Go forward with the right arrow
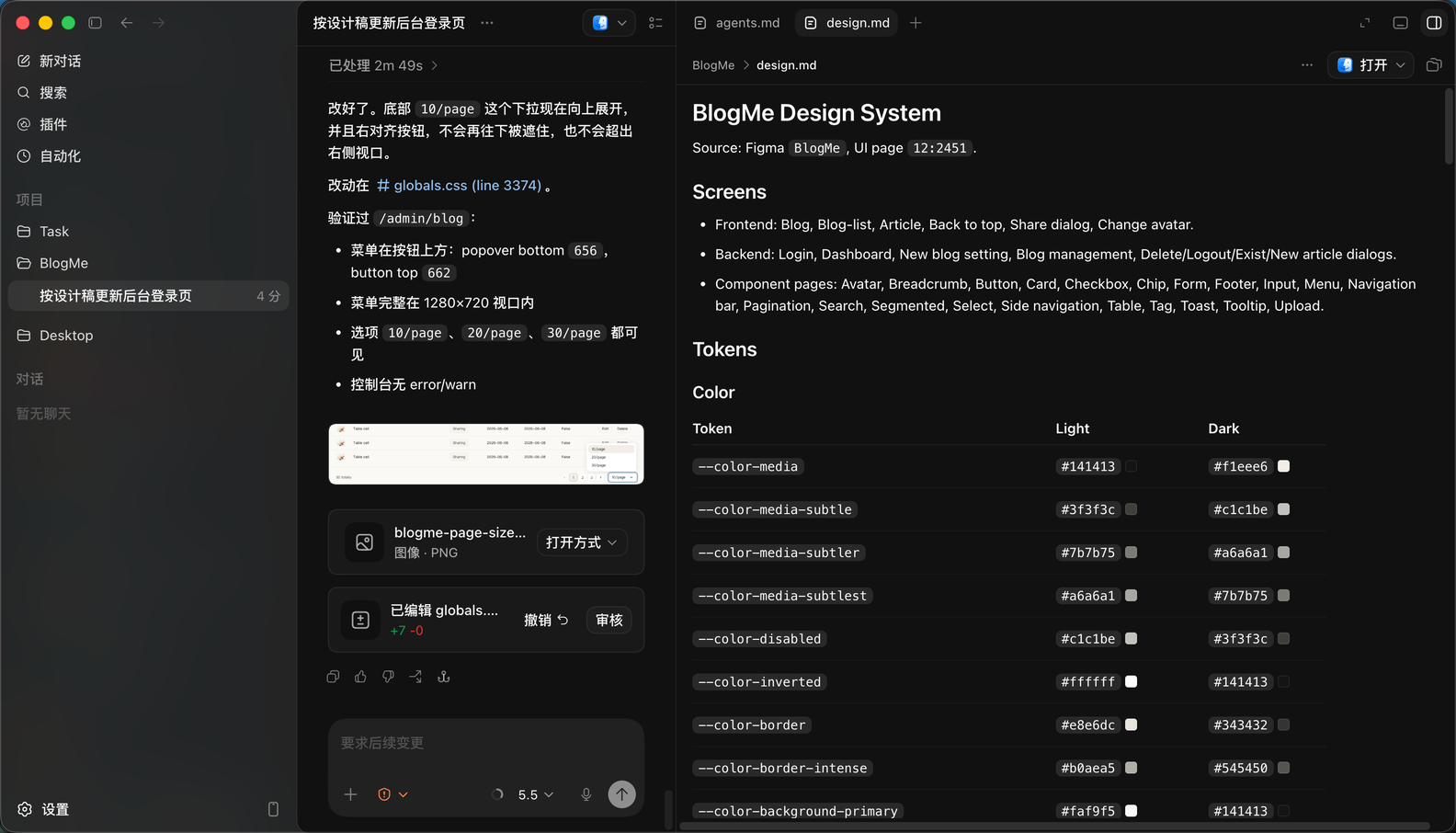The height and width of the screenshot is (833, 1456). [158, 23]
